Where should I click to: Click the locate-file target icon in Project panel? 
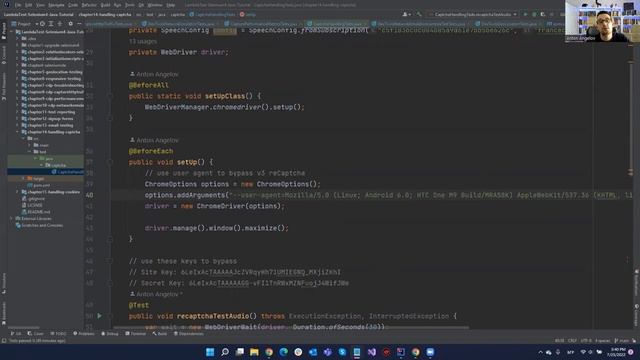coord(42,24)
